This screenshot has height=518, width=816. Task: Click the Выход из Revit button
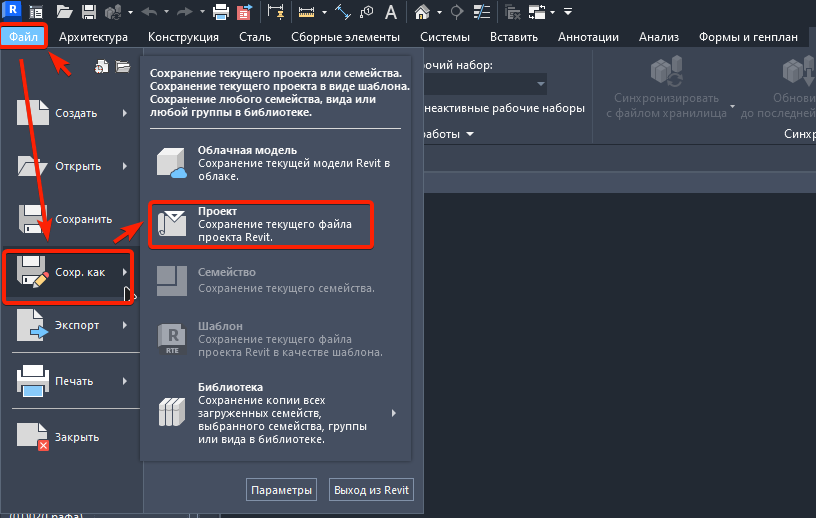tap(372, 490)
